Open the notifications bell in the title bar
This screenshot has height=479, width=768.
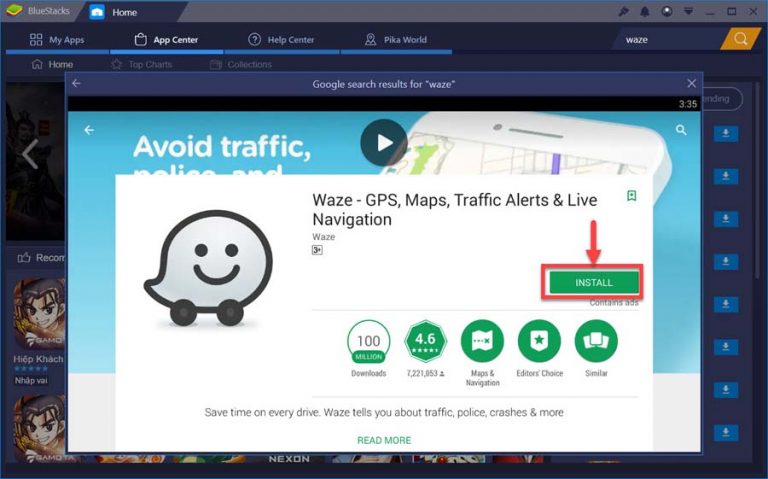pyautogui.click(x=645, y=11)
